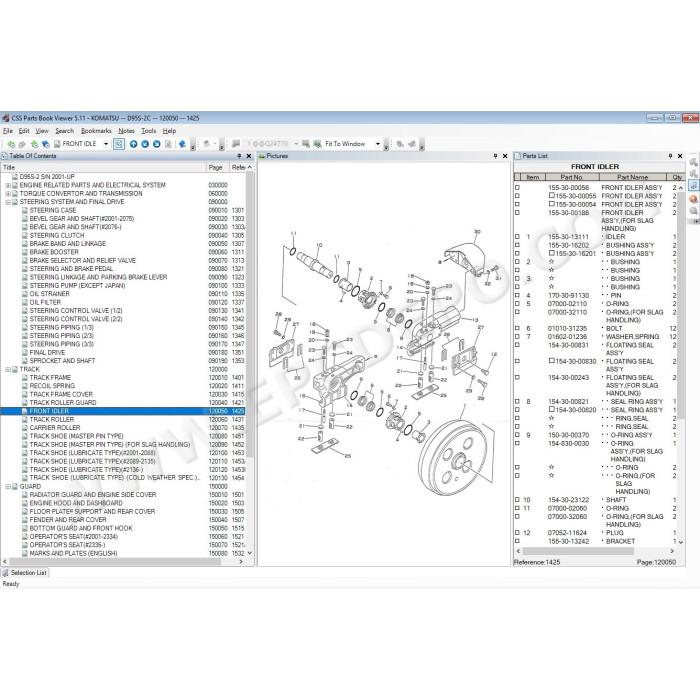Click the top grey icon in right sidebar
The image size is (700, 700).
pyautogui.click(x=693, y=162)
